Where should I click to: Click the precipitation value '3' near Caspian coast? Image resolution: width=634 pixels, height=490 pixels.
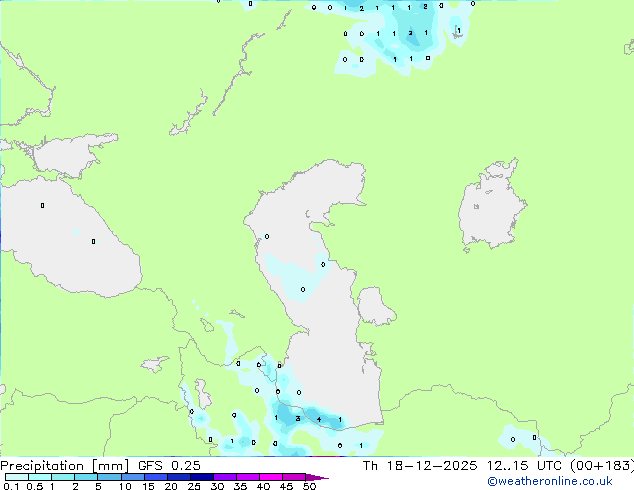pyautogui.click(x=298, y=418)
